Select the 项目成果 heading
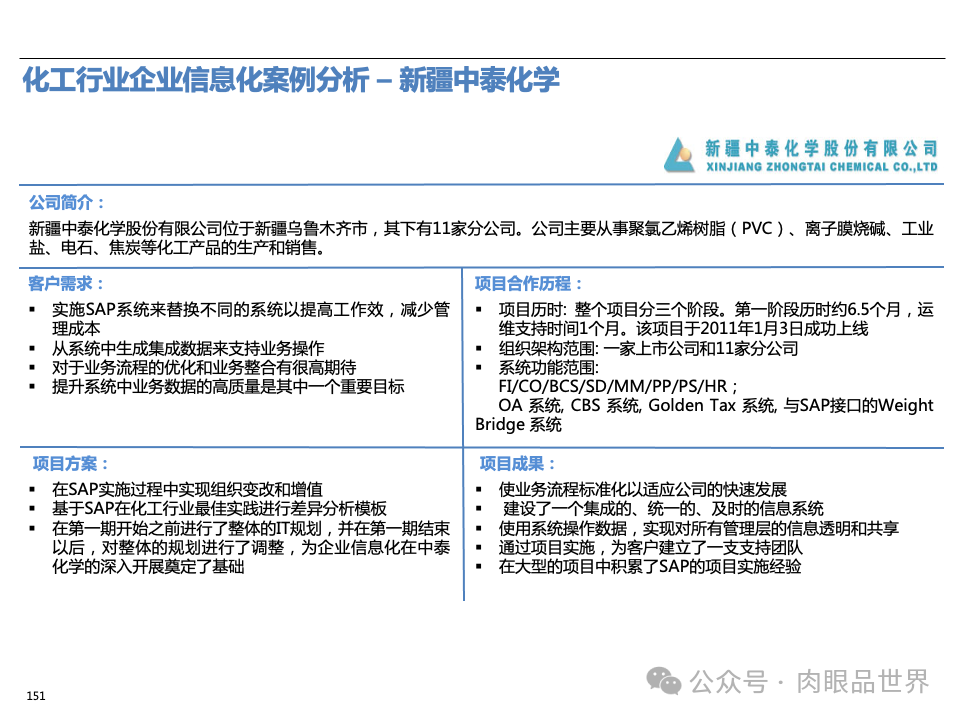Image resolution: width=960 pixels, height=720 pixels. click(x=517, y=463)
